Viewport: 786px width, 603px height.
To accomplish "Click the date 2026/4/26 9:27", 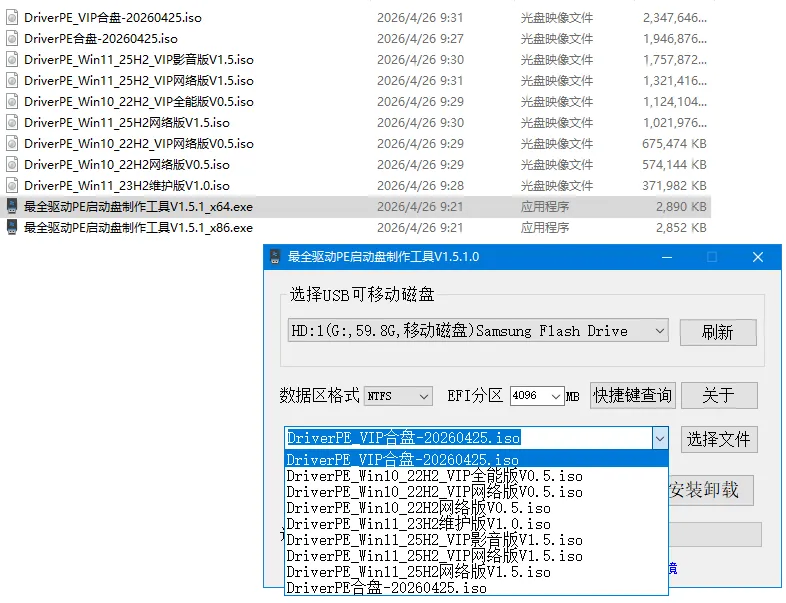I will [420, 39].
